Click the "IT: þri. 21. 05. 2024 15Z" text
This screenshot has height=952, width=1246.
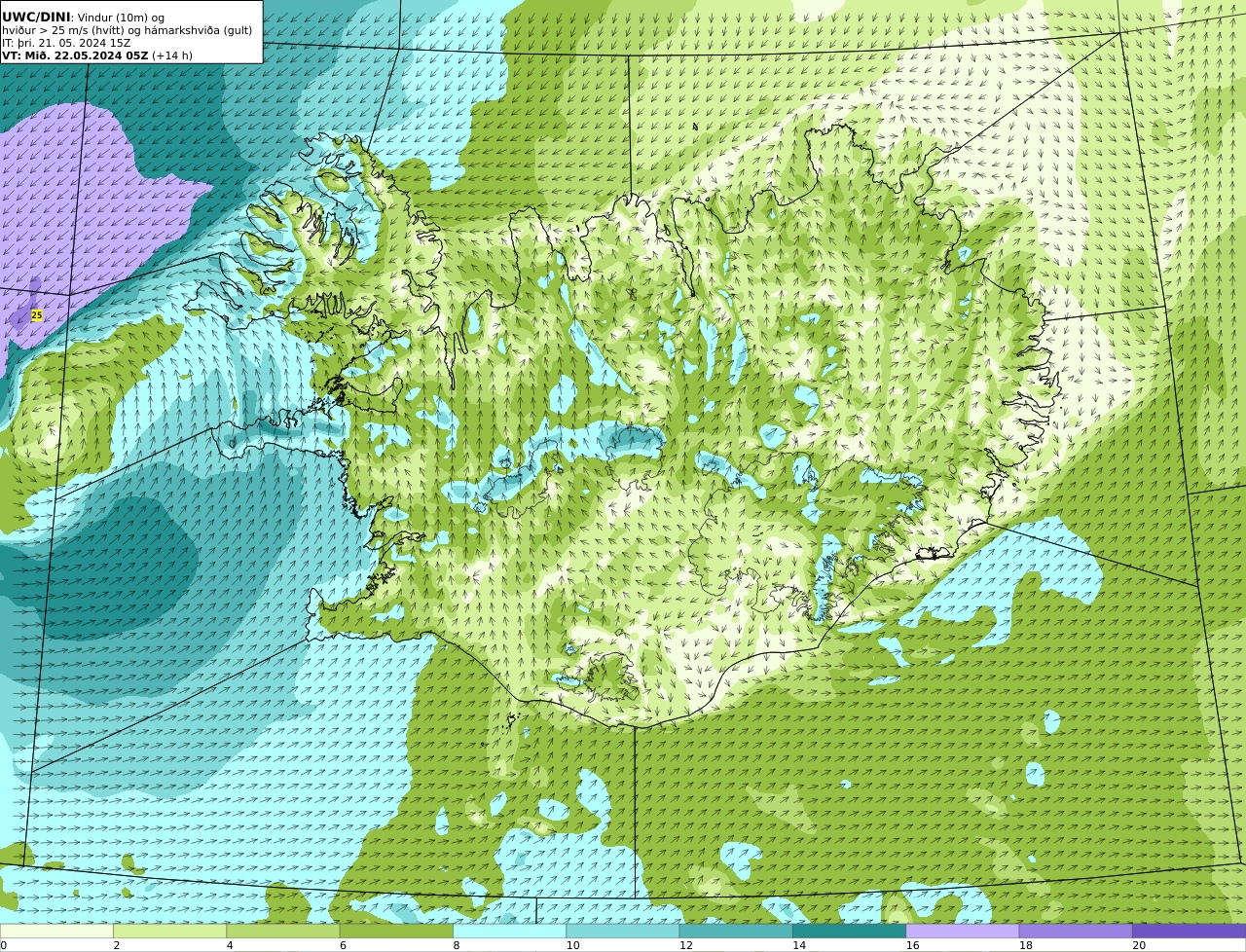click(x=66, y=43)
